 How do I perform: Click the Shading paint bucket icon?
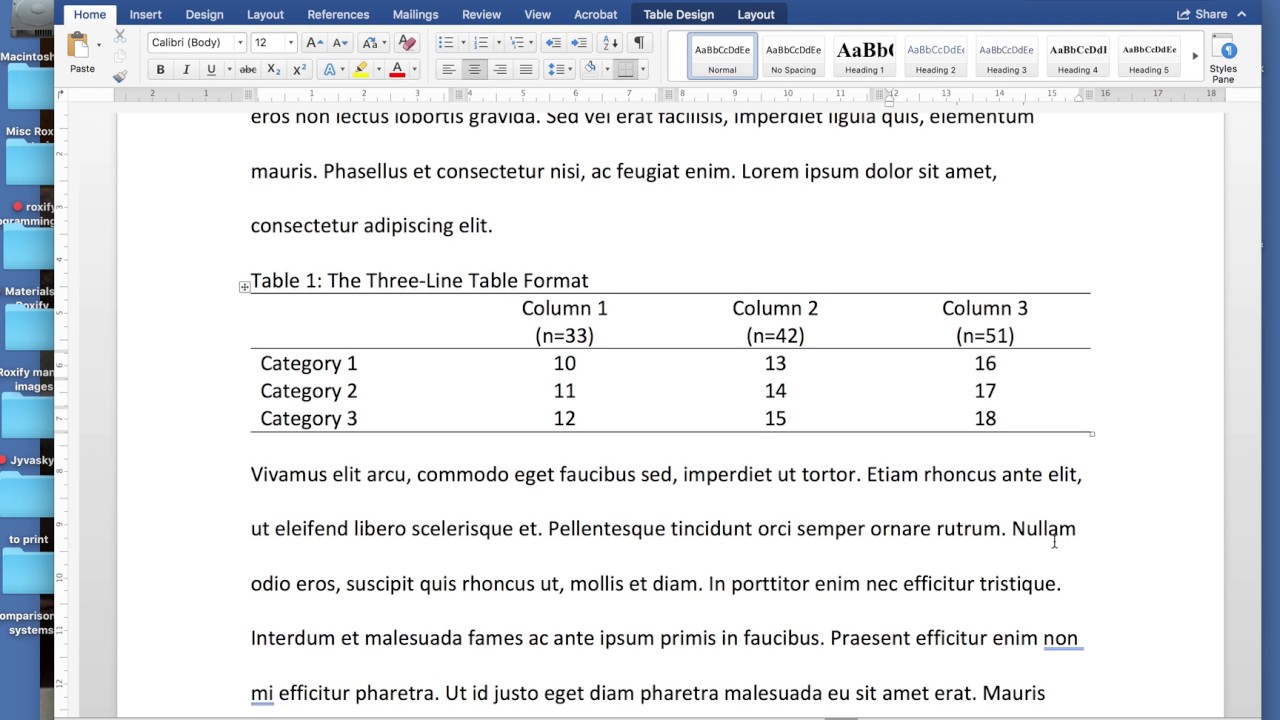590,69
